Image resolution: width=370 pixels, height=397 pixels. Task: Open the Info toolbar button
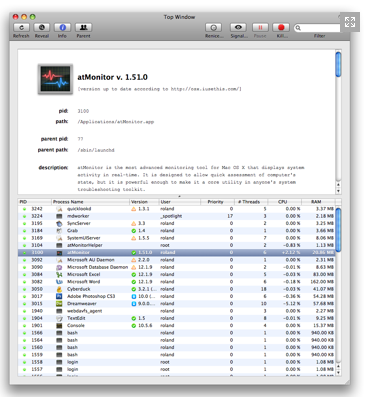pos(62,27)
